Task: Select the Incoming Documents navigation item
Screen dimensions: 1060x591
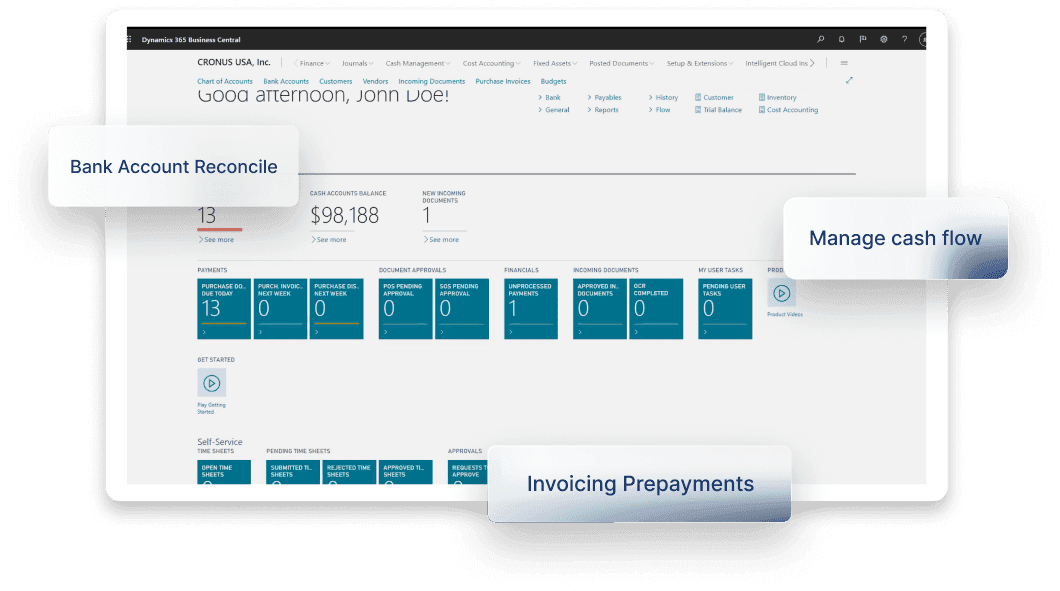Action: point(430,81)
